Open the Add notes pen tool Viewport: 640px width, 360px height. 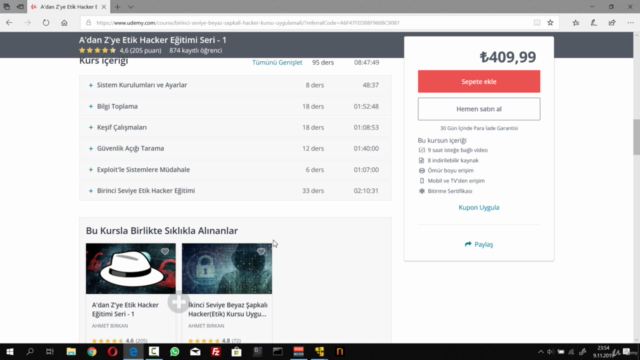(x=593, y=23)
